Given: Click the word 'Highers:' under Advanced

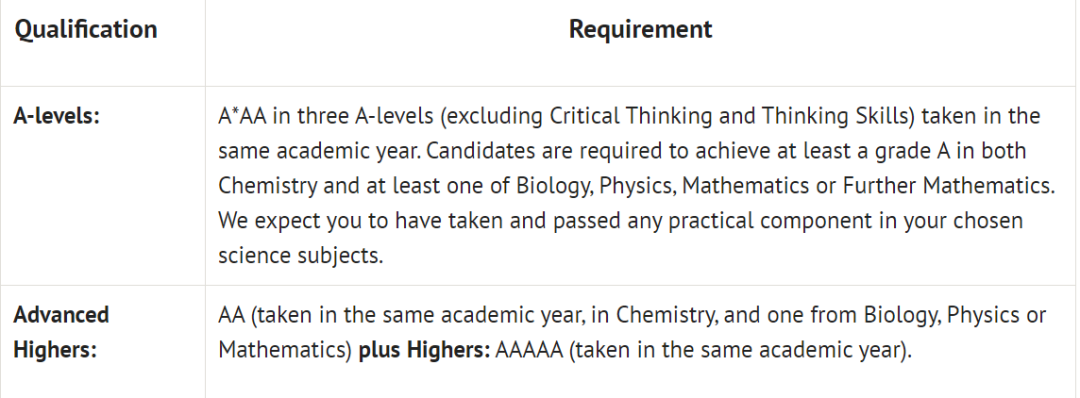Looking at the screenshot, I should [x=54, y=350].
